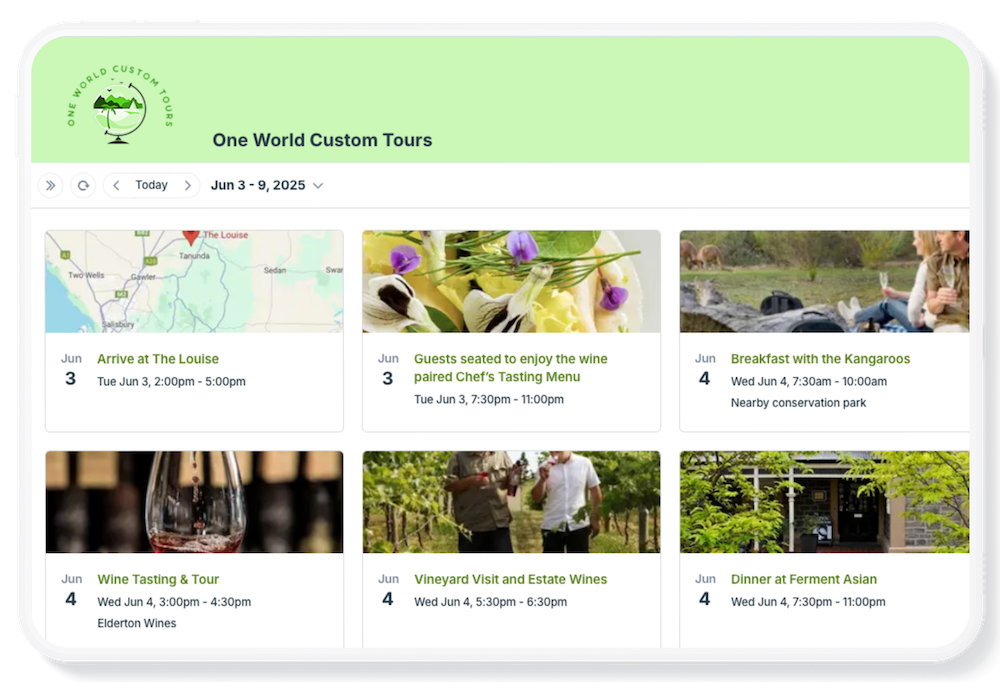1000x682 pixels.
Task: Expand date range chevron next to 2025
Action: (318, 186)
